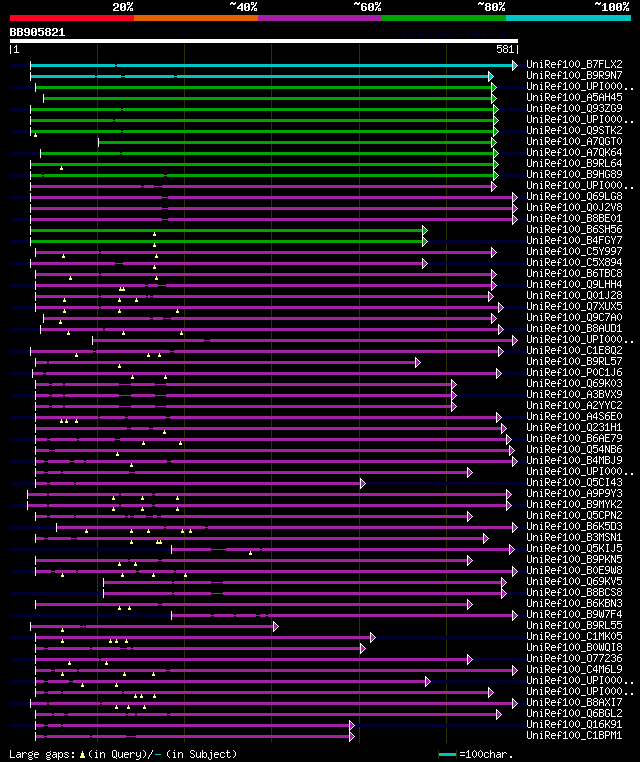Viewport: 640px width, 762px height.
Task: Click the cyan ~100% identity legend segment
Action: coord(568,18)
